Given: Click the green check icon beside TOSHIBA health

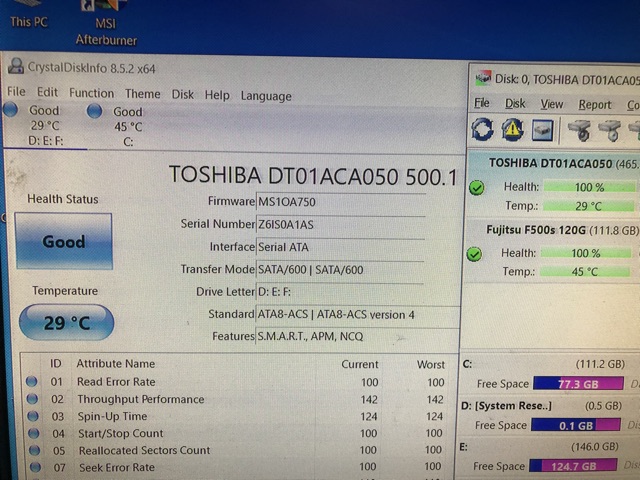Looking at the screenshot, I should (476, 188).
